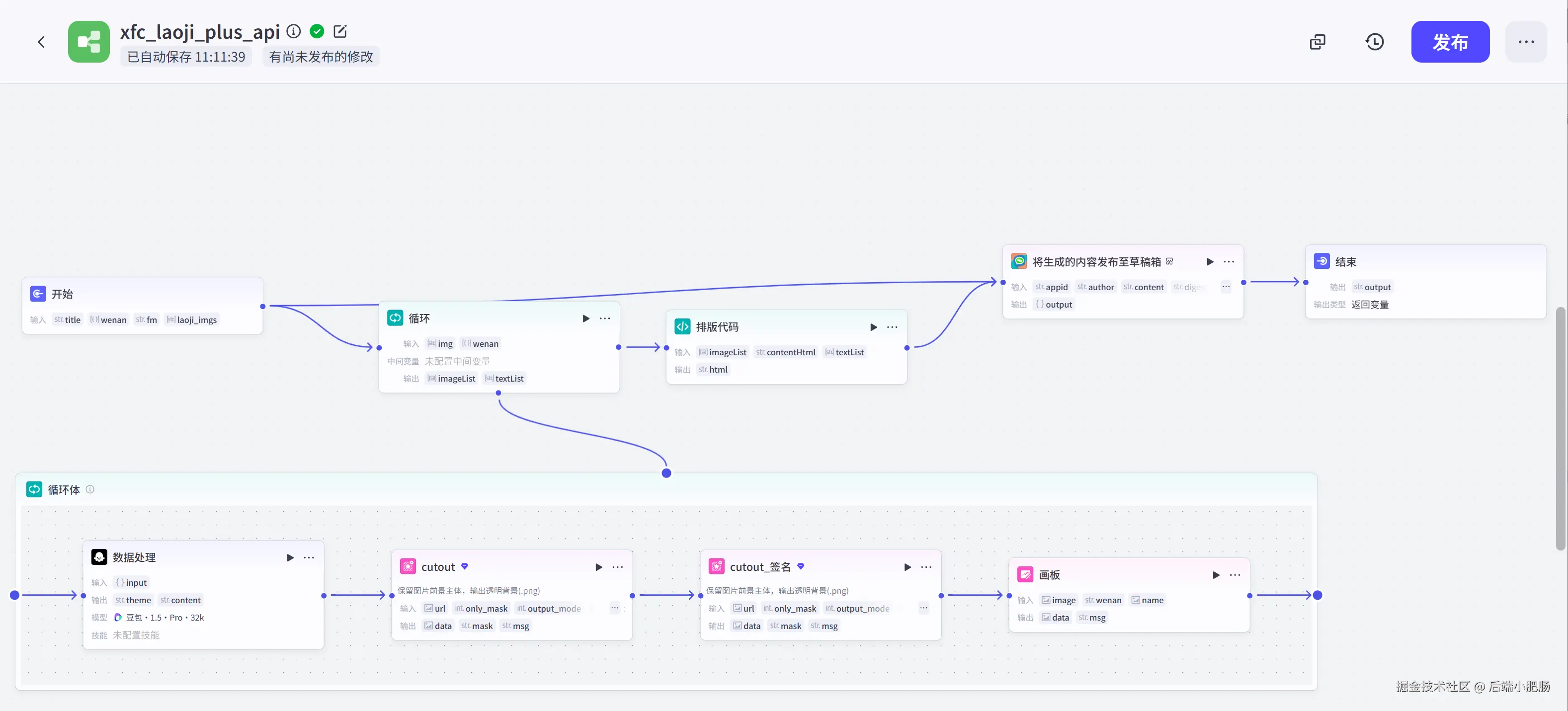Open the header more options ellipsis menu

click(x=1525, y=42)
